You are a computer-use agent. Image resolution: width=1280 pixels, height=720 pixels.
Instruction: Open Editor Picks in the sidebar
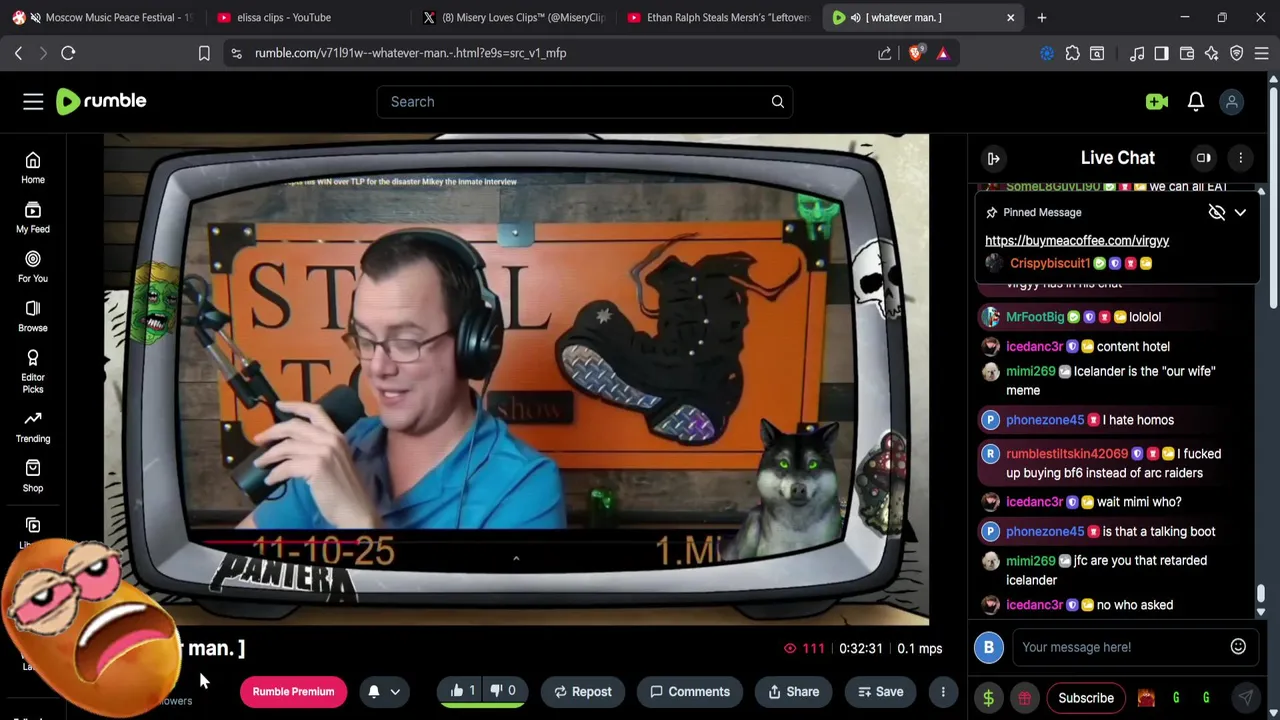(33, 371)
